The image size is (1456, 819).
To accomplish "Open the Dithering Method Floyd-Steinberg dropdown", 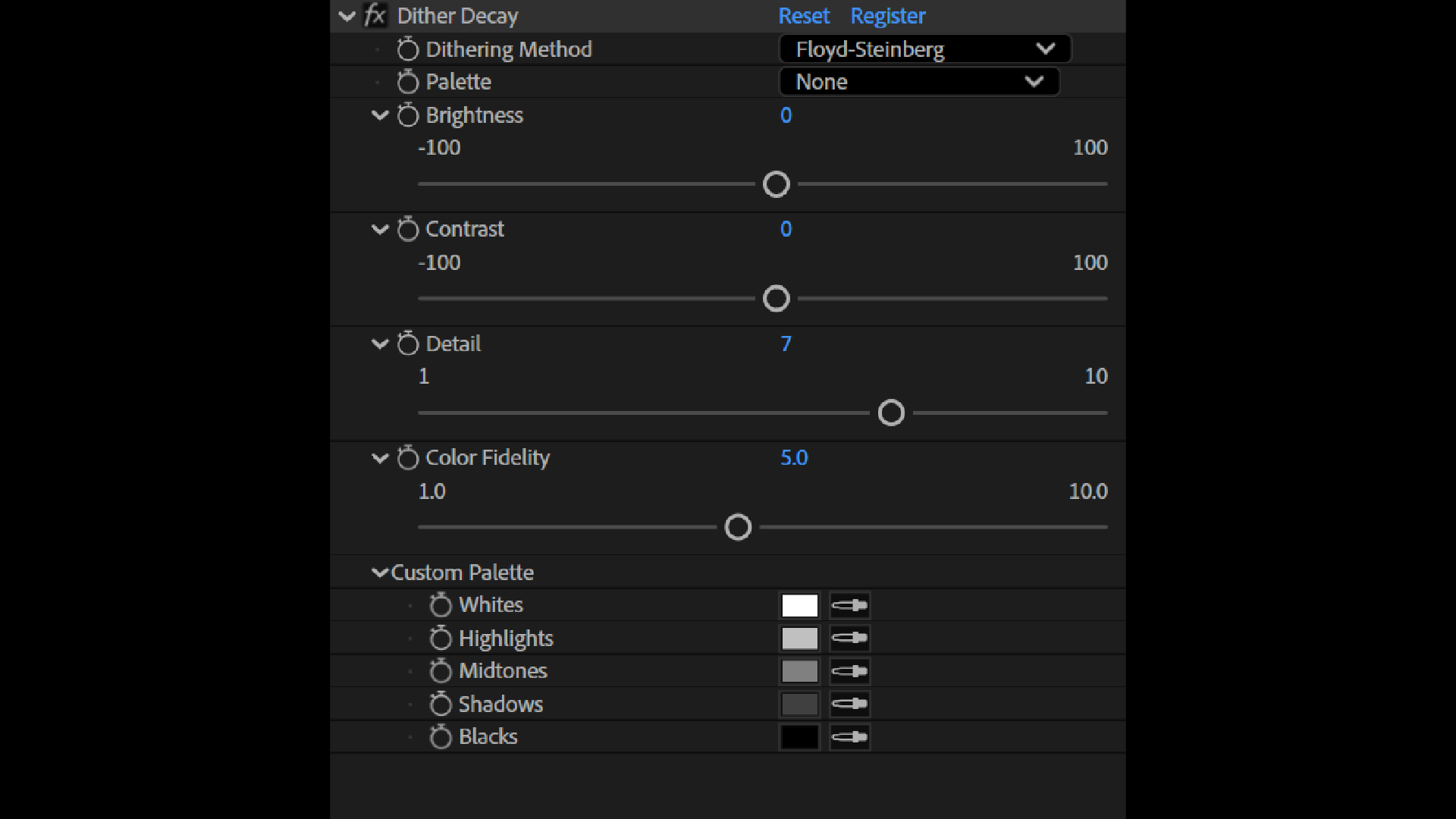I will [924, 49].
